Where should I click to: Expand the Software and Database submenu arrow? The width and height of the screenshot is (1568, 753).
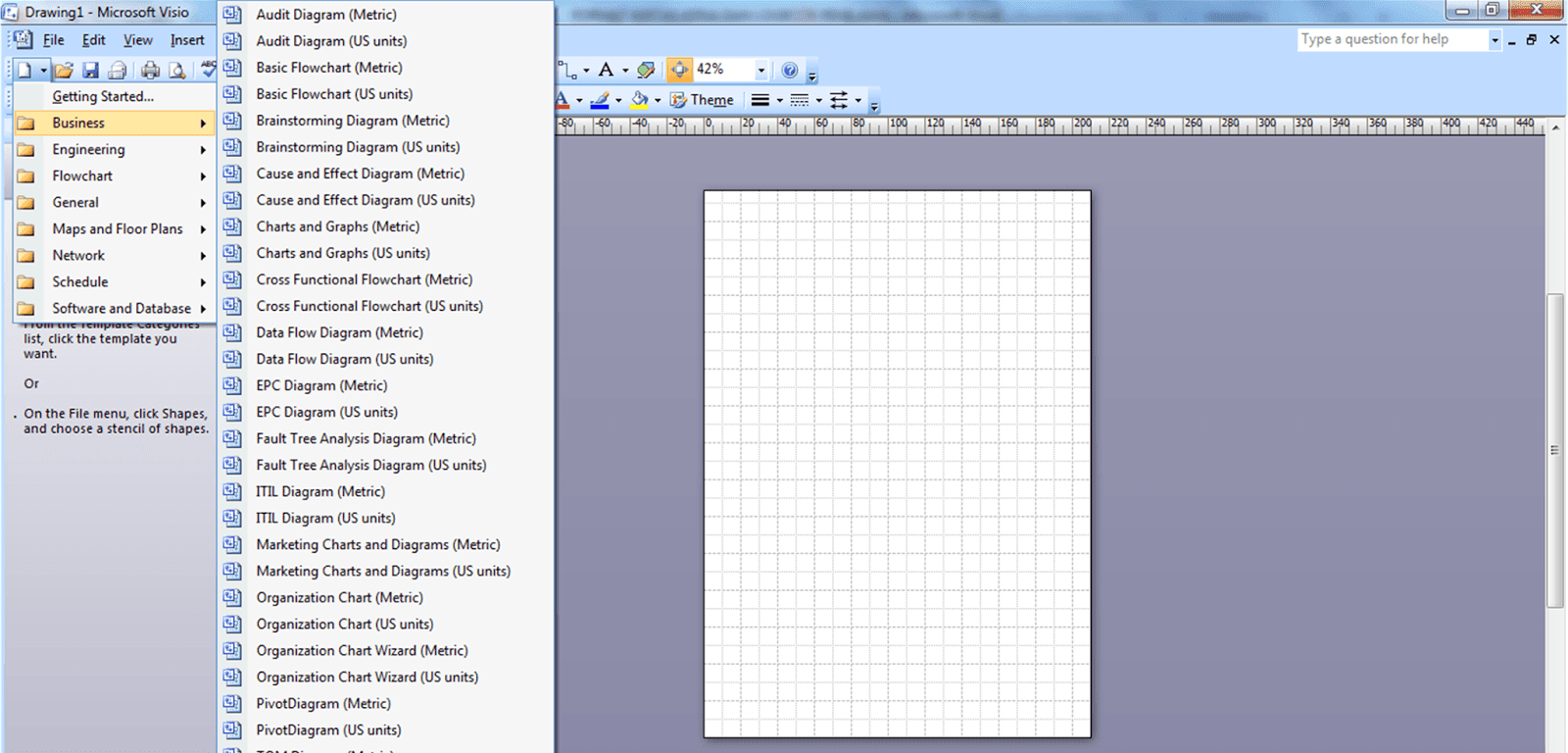(x=203, y=309)
